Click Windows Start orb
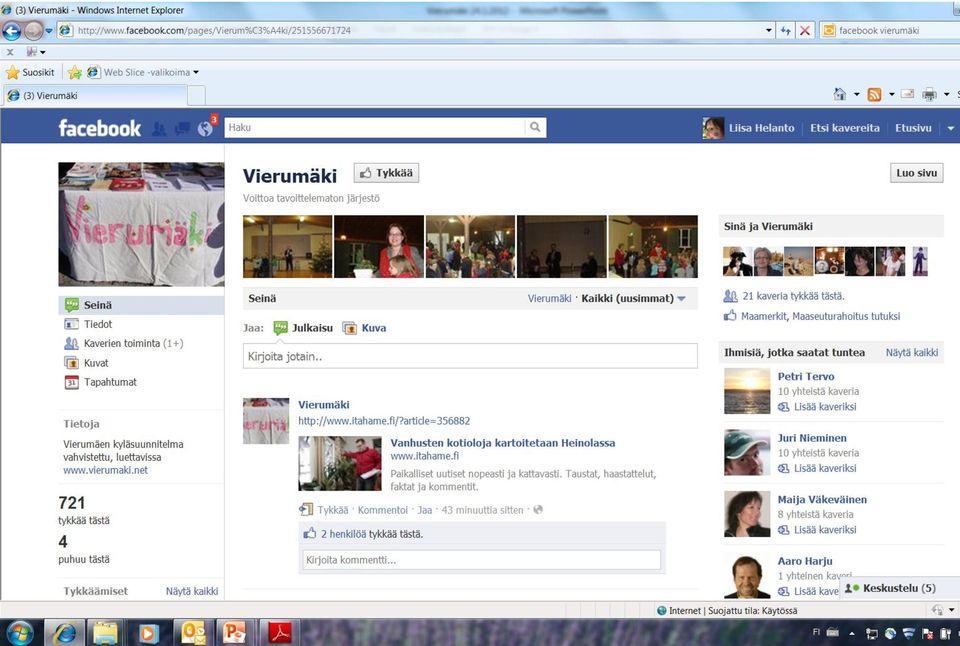The image size is (960, 646). tap(20, 633)
